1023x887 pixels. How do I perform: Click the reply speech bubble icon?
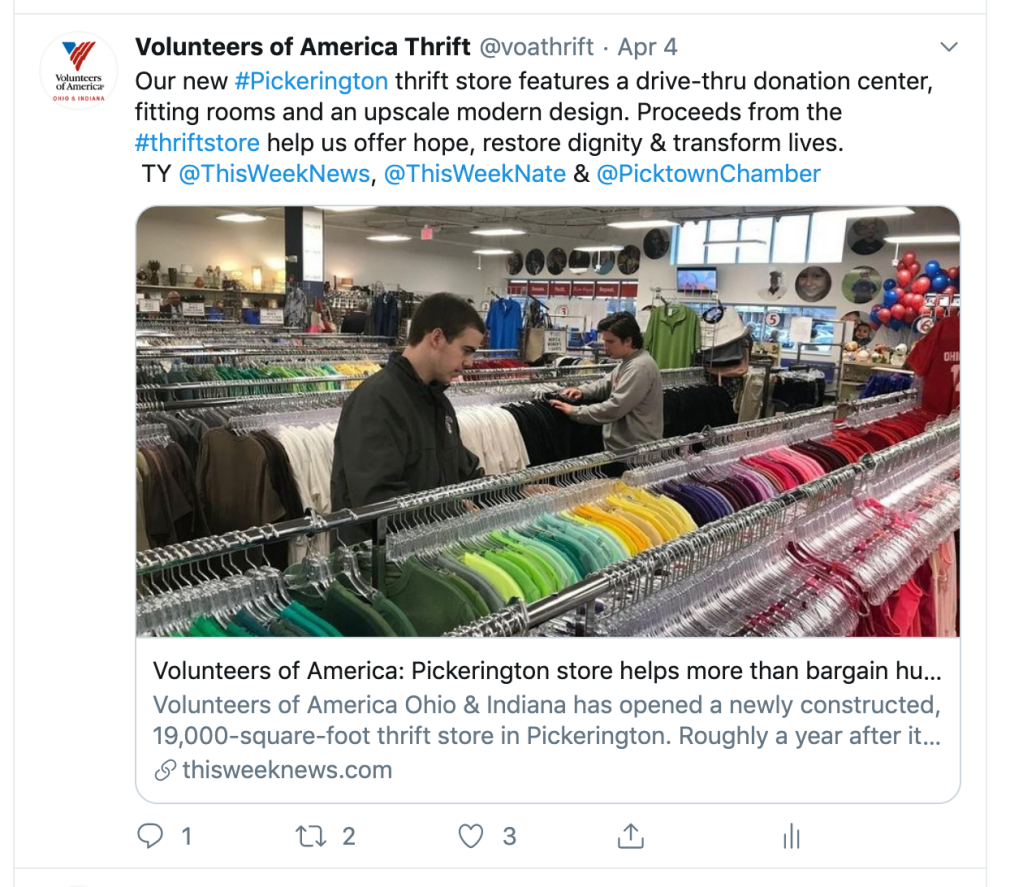tap(150, 835)
